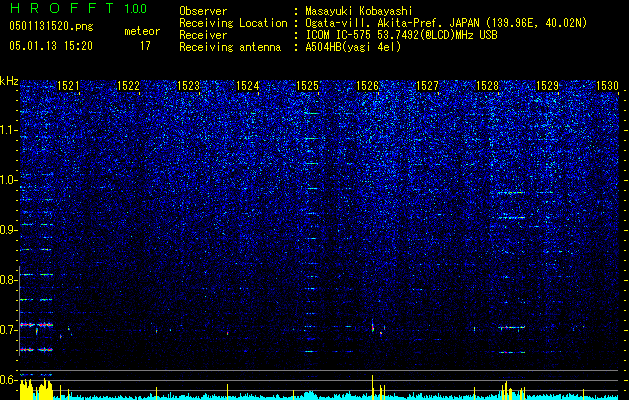Click the 0.9 frequency axis label
Image resolution: width=629 pixels, height=400 pixels.
click(x=9, y=230)
